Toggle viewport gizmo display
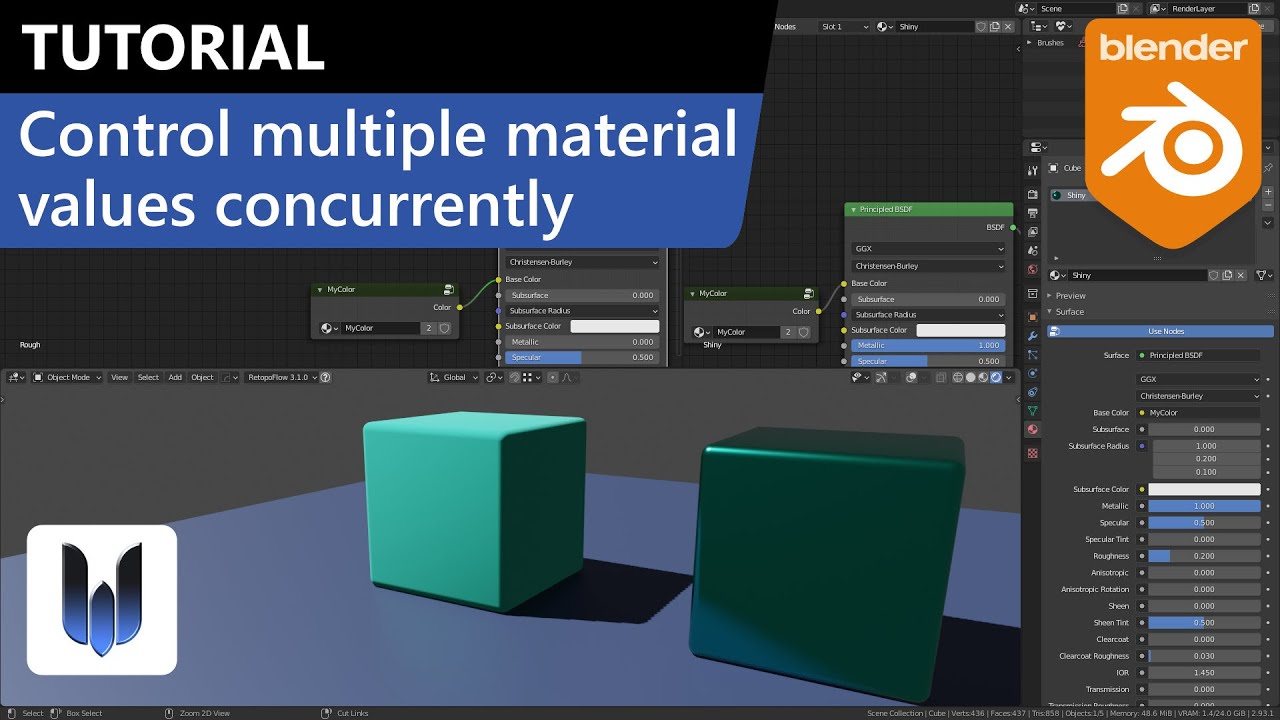Viewport: 1280px width, 720px height. pyautogui.click(x=880, y=377)
